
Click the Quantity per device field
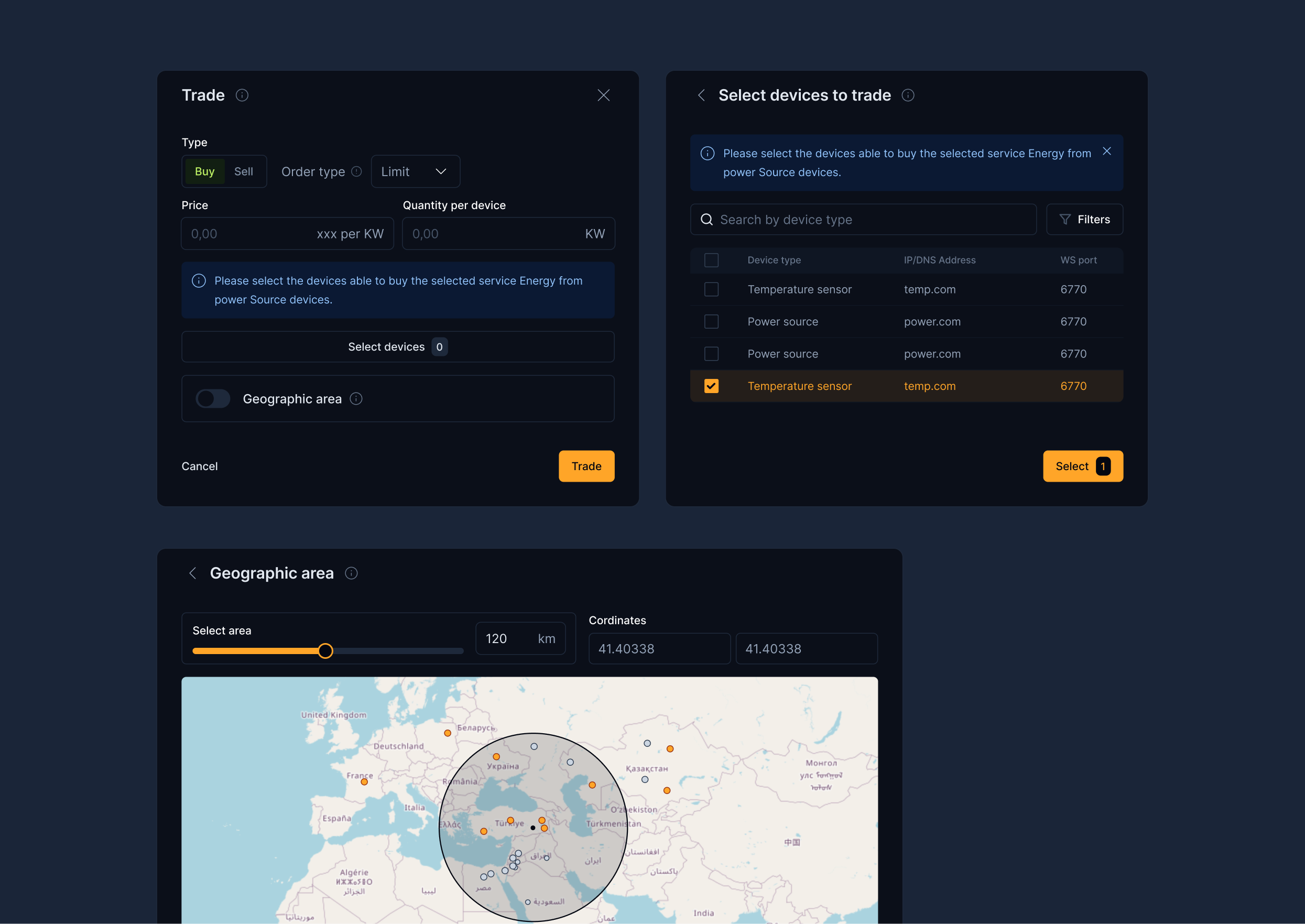pyautogui.click(x=508, y=234)
